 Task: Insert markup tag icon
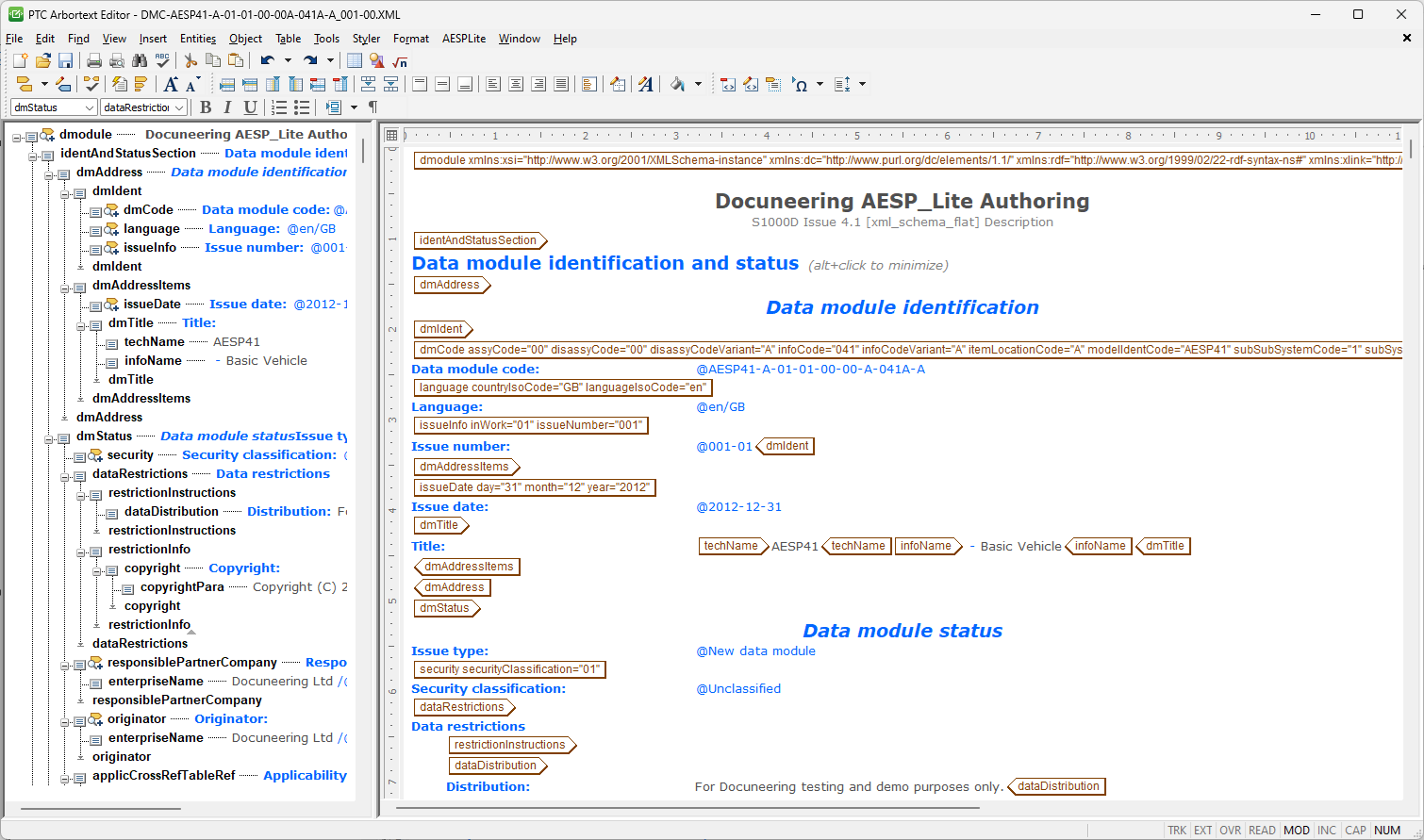[x=25, y=84]
